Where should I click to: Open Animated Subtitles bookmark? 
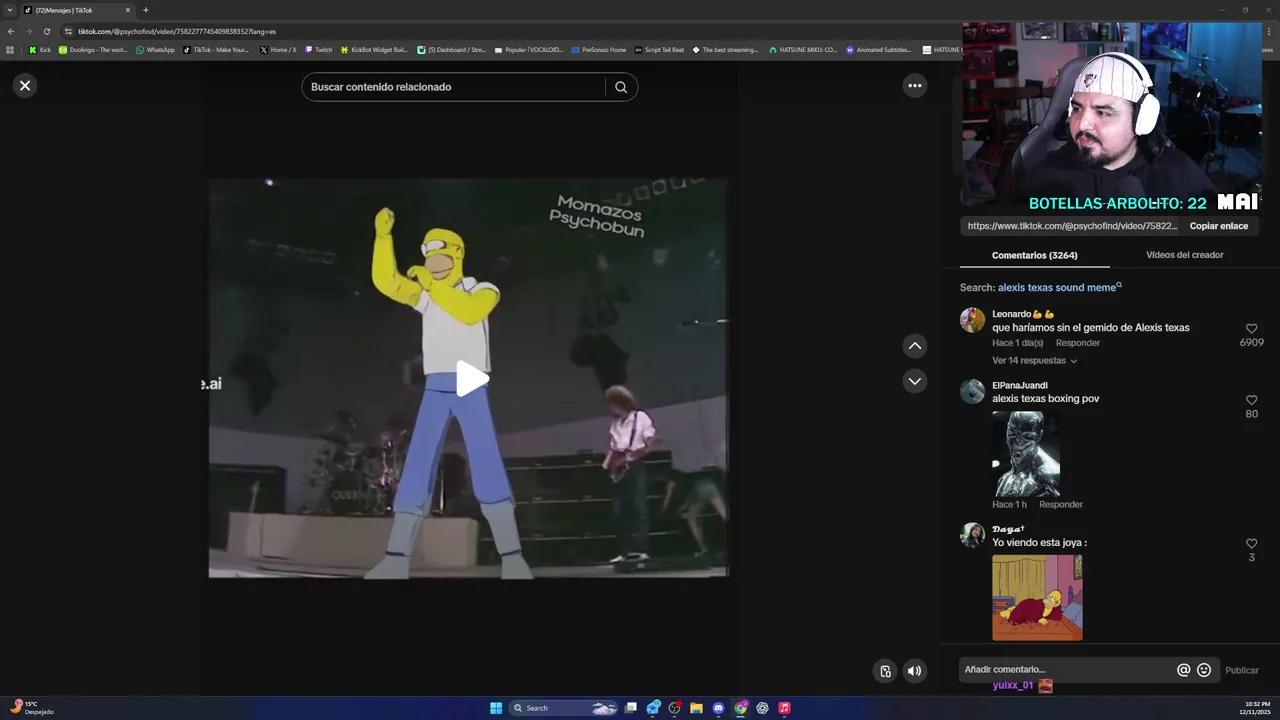(x=879, y=49)
